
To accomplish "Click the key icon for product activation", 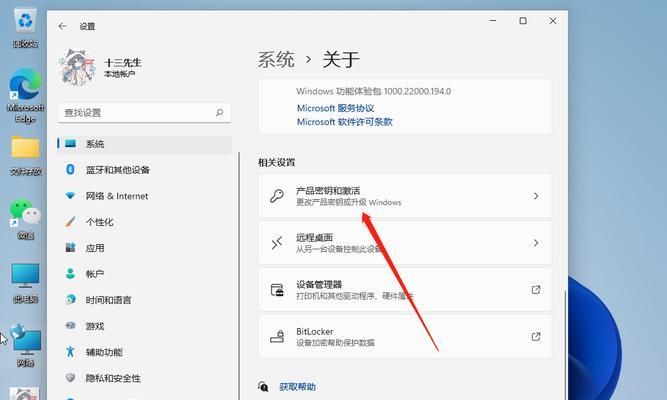I will pyautogui.click(x=277, y=196).
